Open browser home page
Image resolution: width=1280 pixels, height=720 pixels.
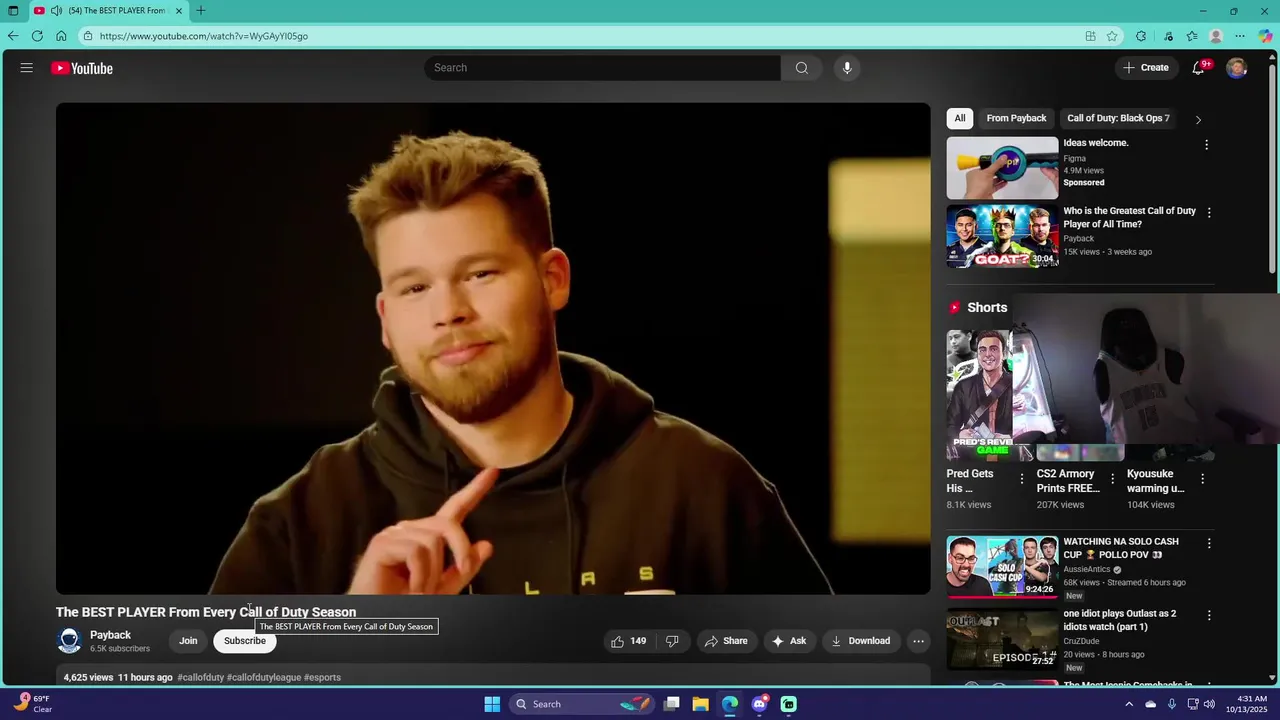61,36
